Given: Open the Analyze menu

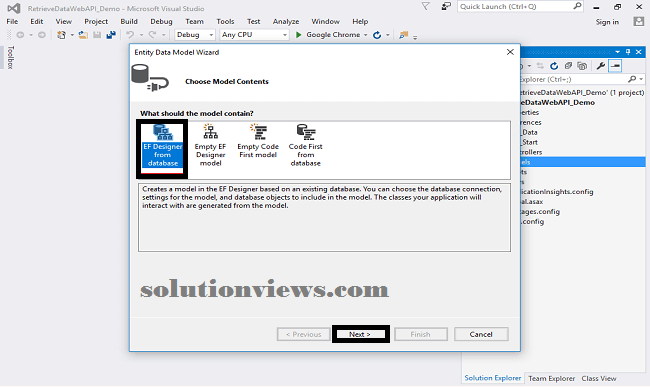Looking at the screenshot, I should point(286,22).
